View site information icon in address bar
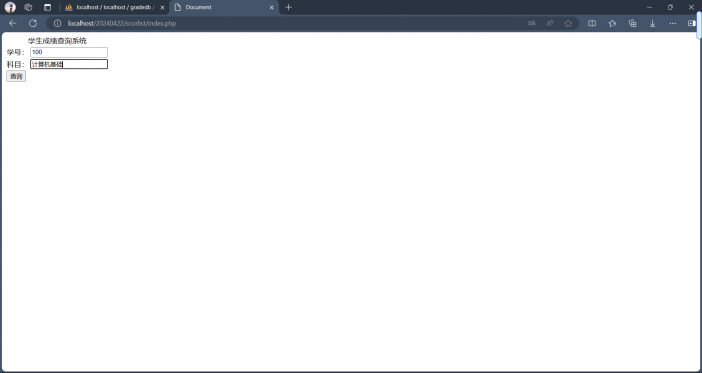 [57, 23]
